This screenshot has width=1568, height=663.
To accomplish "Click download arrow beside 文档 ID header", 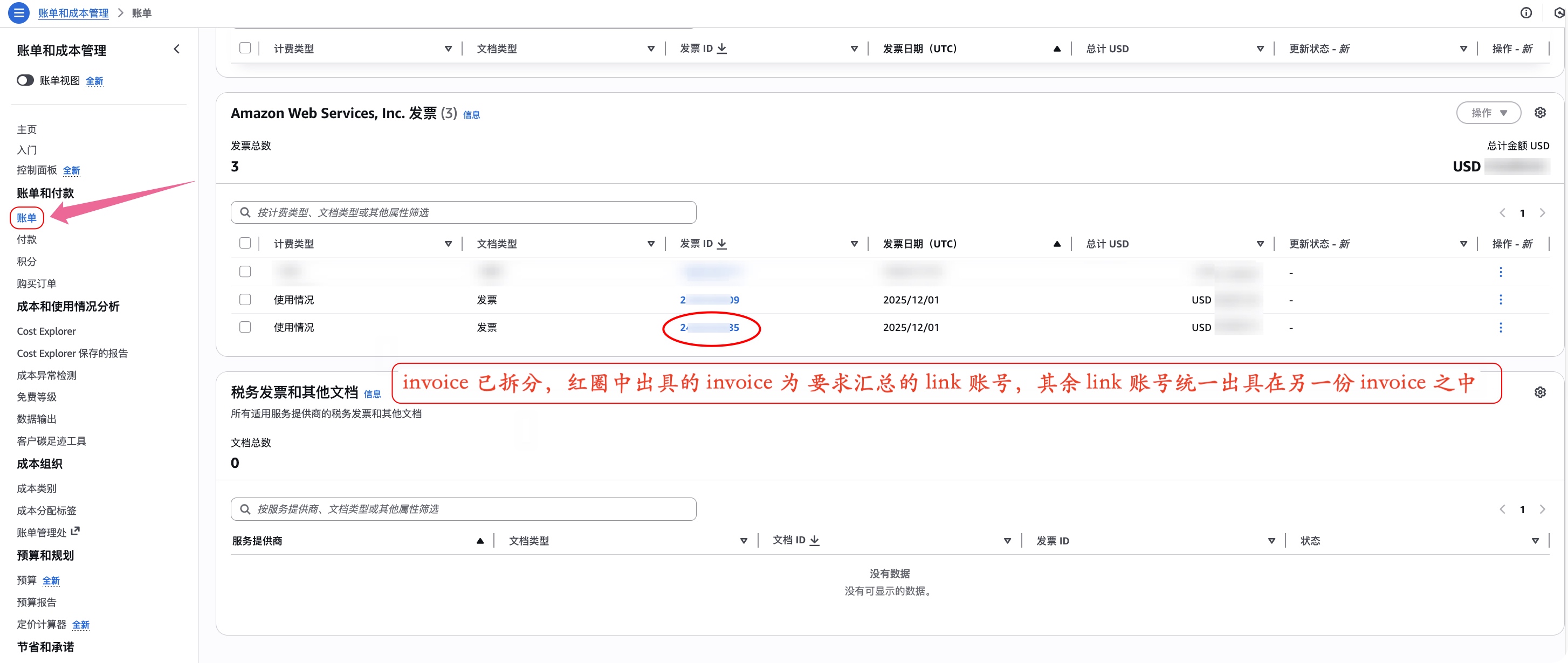I will tap(814, 540).
